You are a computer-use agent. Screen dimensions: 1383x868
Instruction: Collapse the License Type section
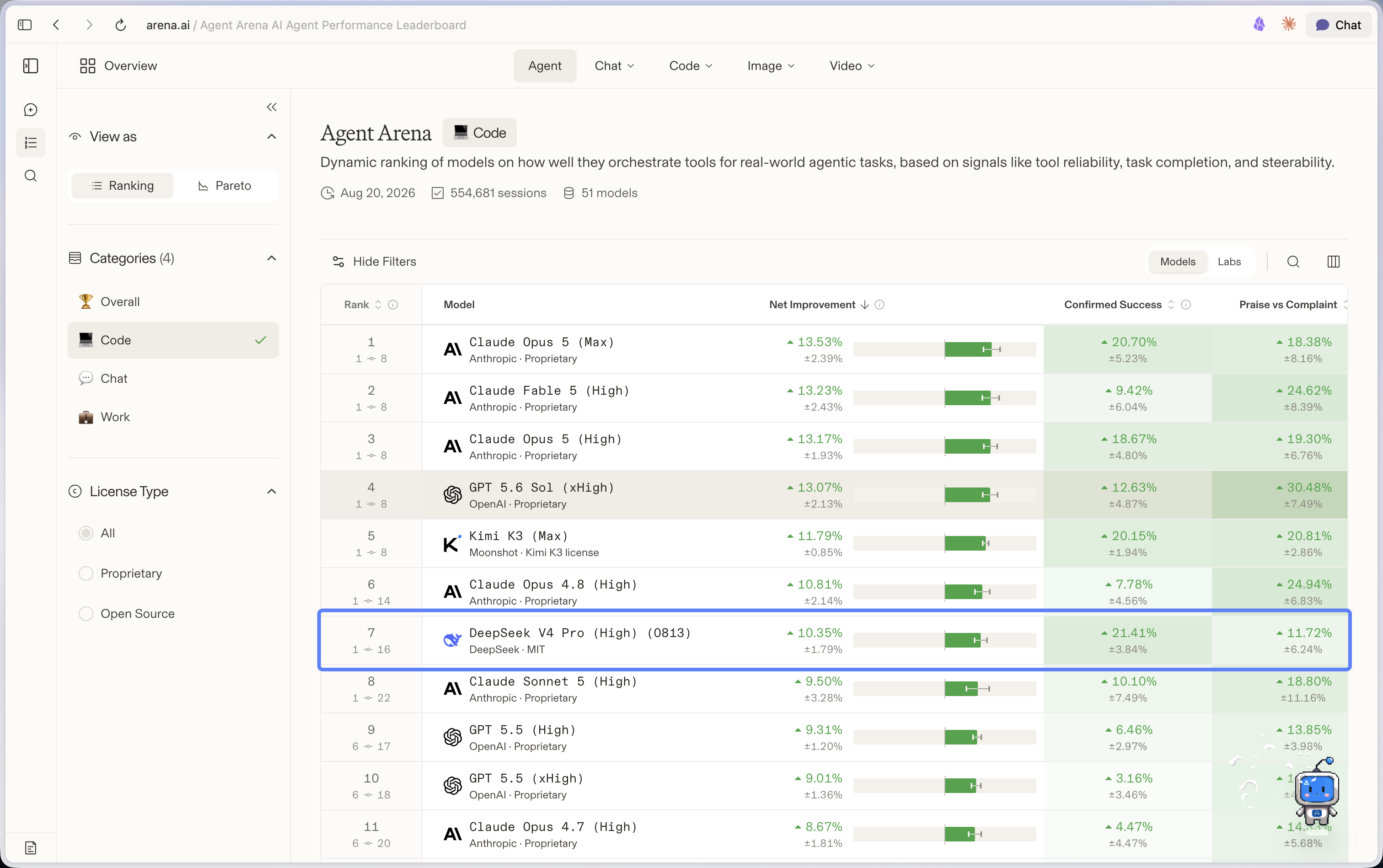(272, 492)
